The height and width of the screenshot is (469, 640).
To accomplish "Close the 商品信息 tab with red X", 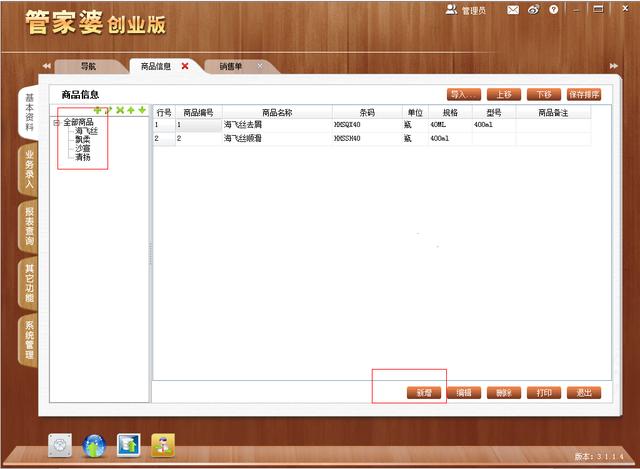I will (x=185, y=66).
